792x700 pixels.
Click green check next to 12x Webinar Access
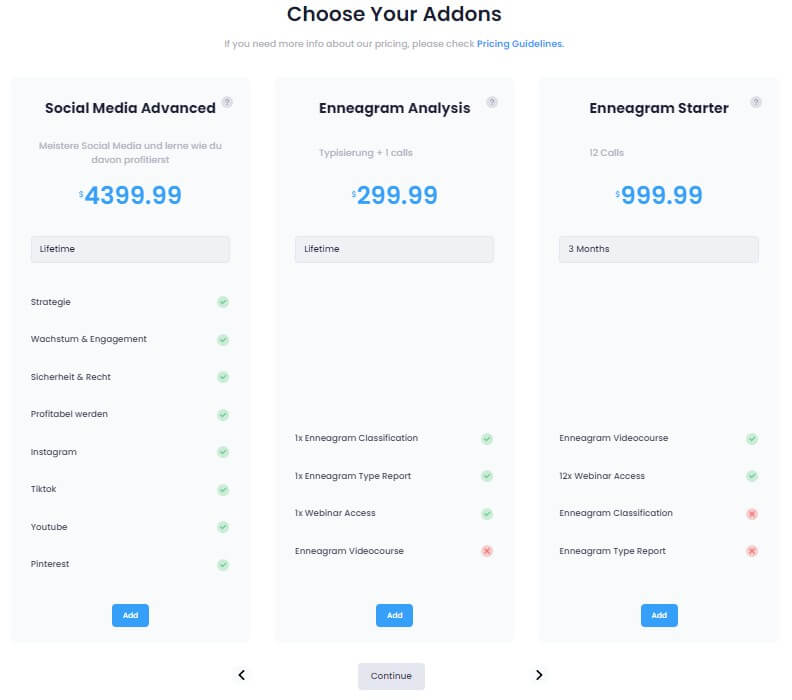point(751,476)
